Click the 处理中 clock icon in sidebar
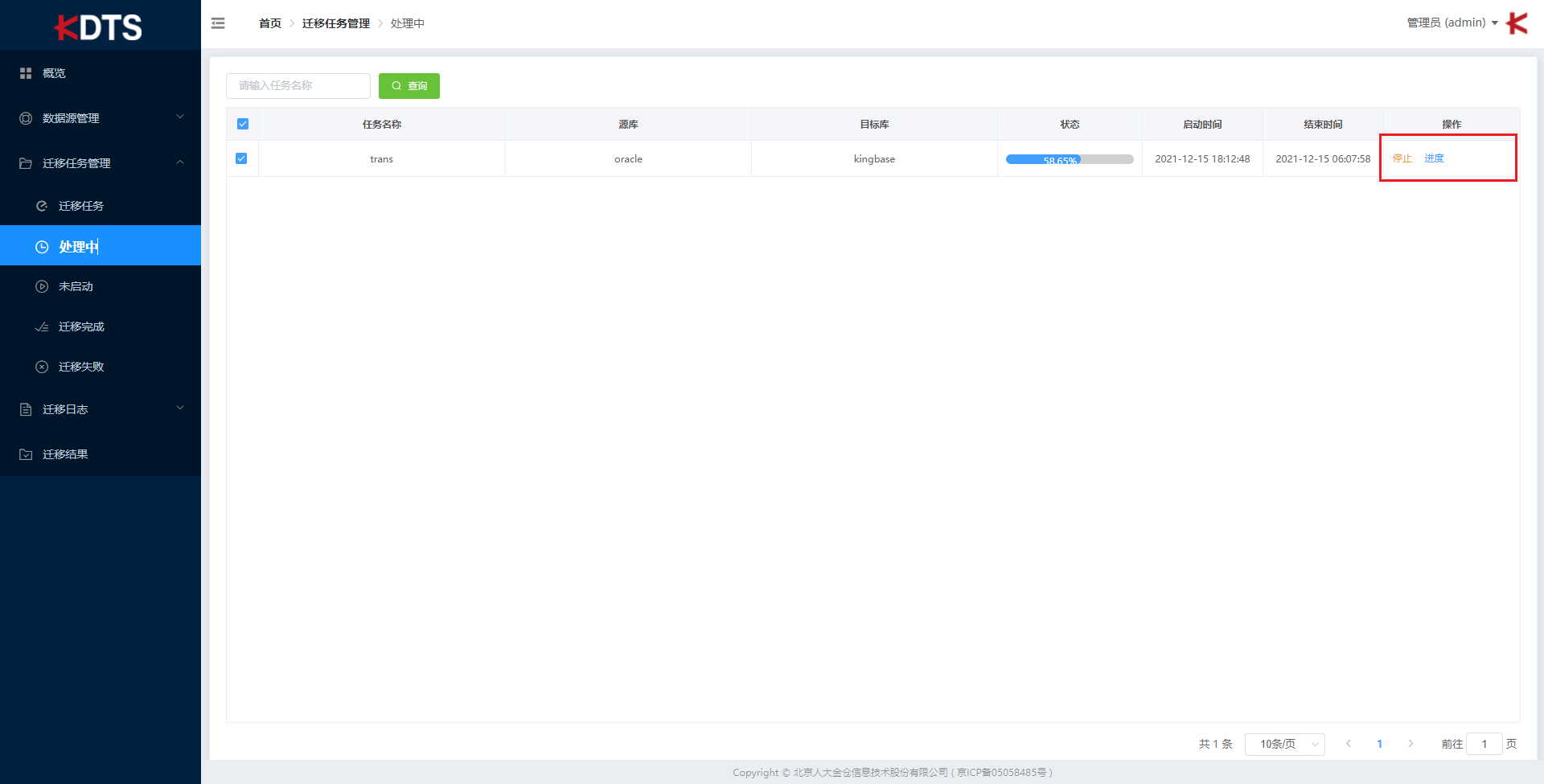The image size is (1544, 784). 43,246
